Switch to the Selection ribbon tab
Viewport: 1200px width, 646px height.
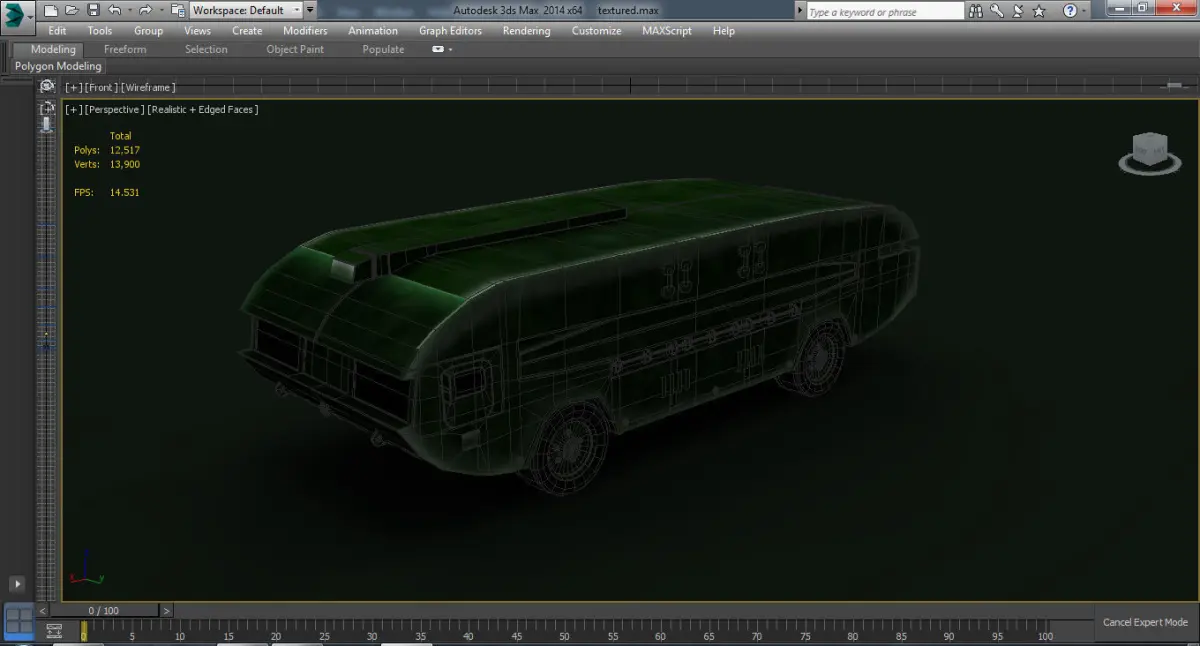(206, 49)
